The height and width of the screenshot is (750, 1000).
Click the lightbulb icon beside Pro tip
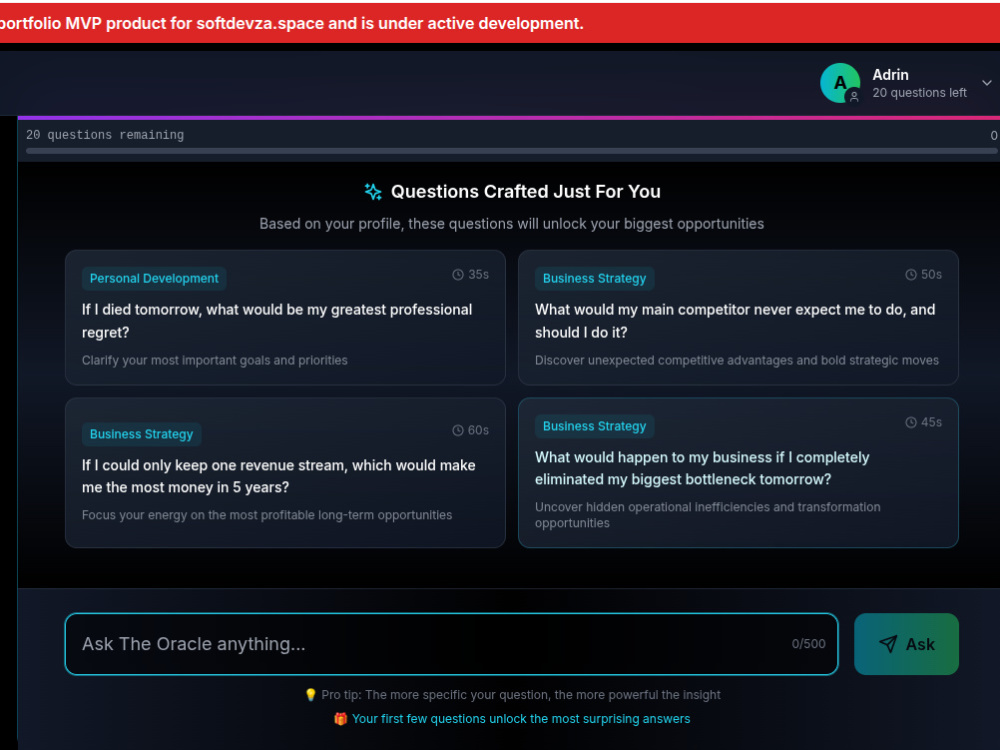point(311,695)
